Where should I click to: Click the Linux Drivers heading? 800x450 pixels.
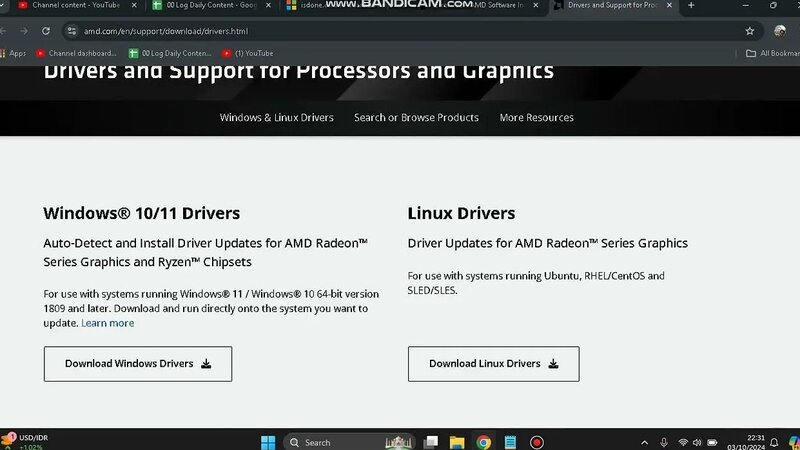click(461, 213)
